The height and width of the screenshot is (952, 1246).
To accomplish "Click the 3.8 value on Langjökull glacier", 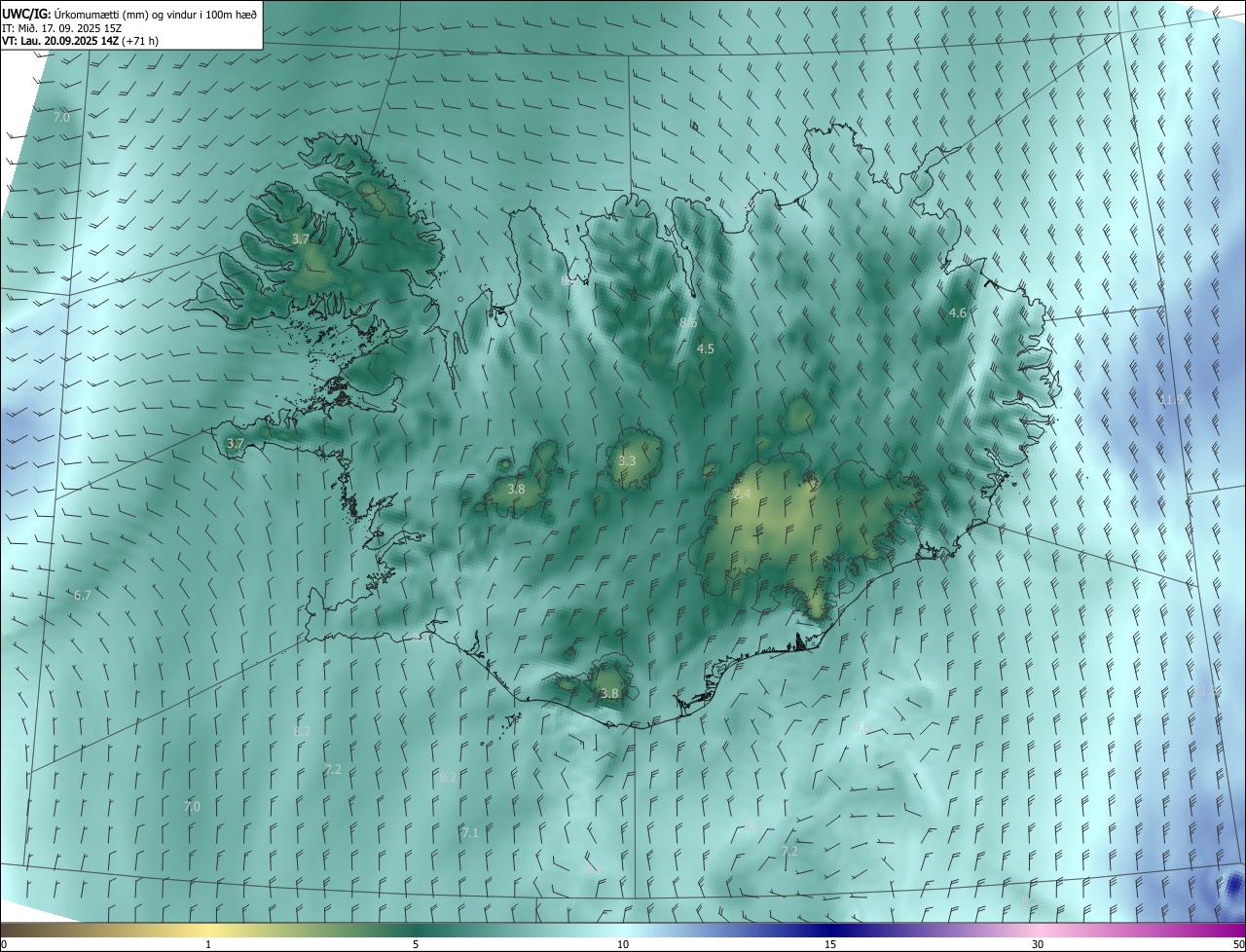I will pos(516,489).
